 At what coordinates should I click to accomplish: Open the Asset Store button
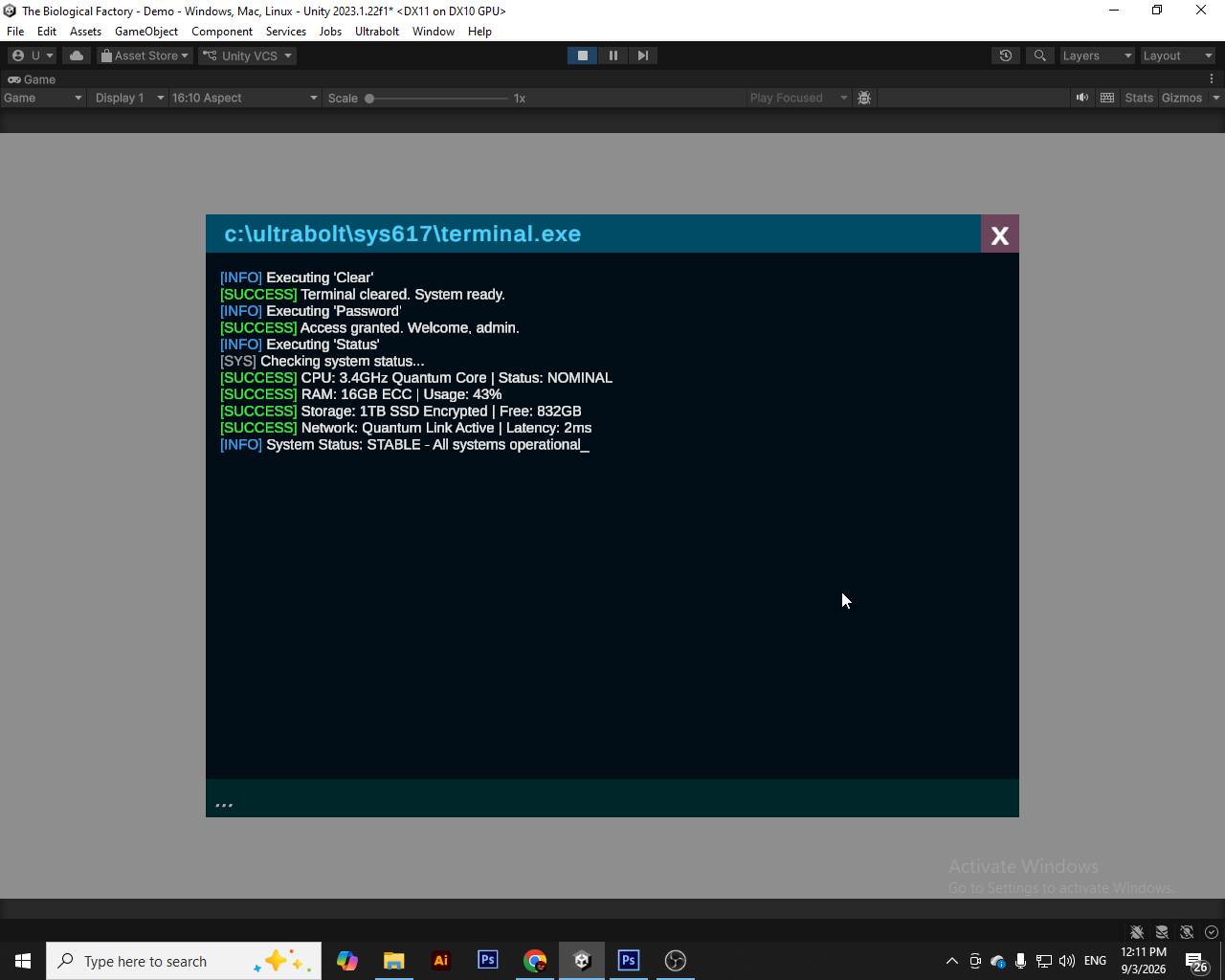tap(145, 56)
